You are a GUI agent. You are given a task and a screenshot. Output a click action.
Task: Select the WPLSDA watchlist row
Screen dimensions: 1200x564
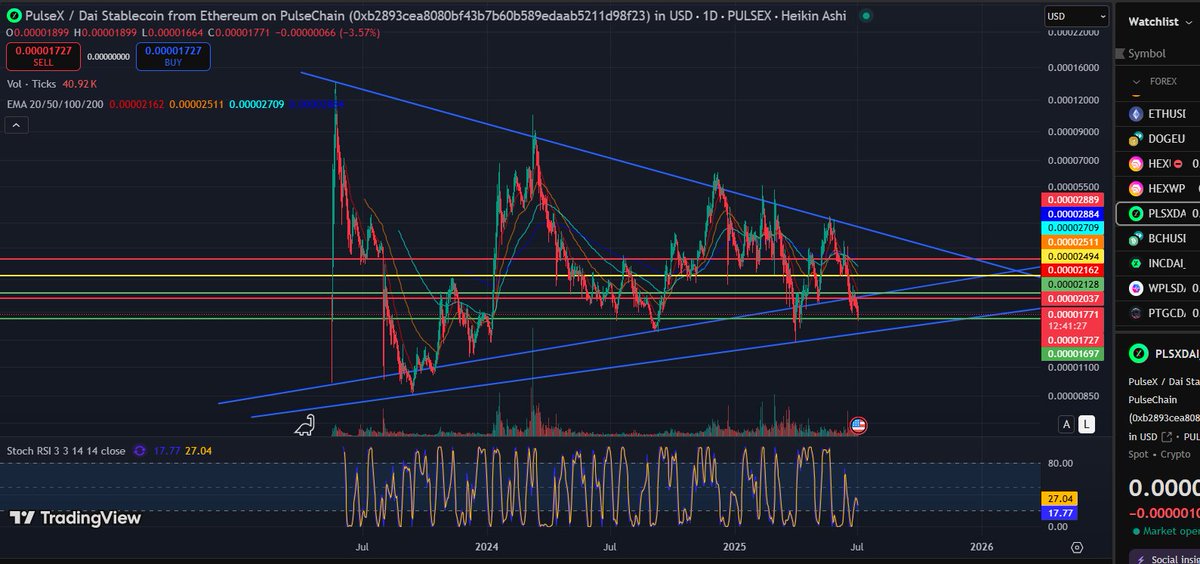pyautogui.click(x=1157, y=288)
